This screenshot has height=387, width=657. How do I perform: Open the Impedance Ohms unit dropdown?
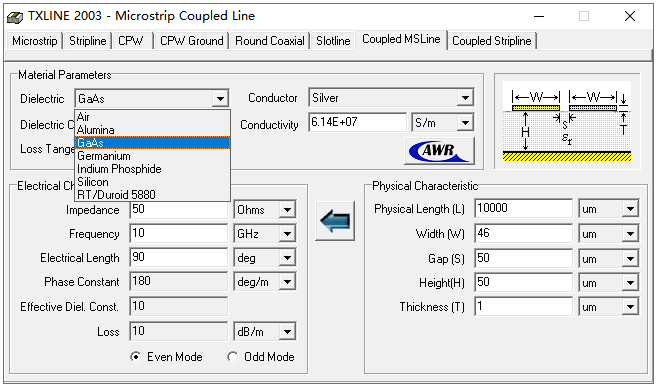[287, 209]
